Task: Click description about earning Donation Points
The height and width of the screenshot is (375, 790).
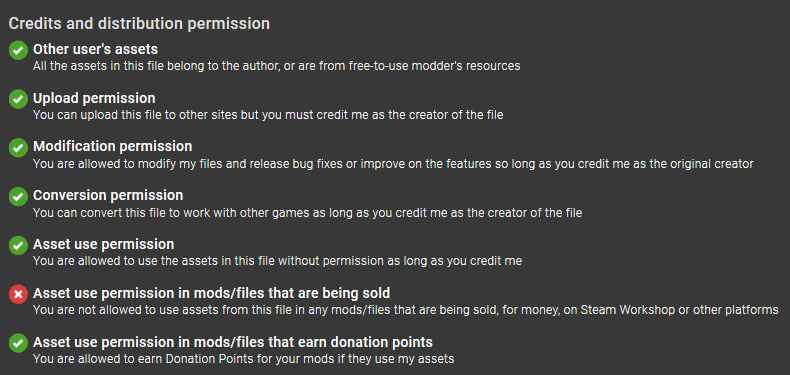Action: tap(244, 359)
